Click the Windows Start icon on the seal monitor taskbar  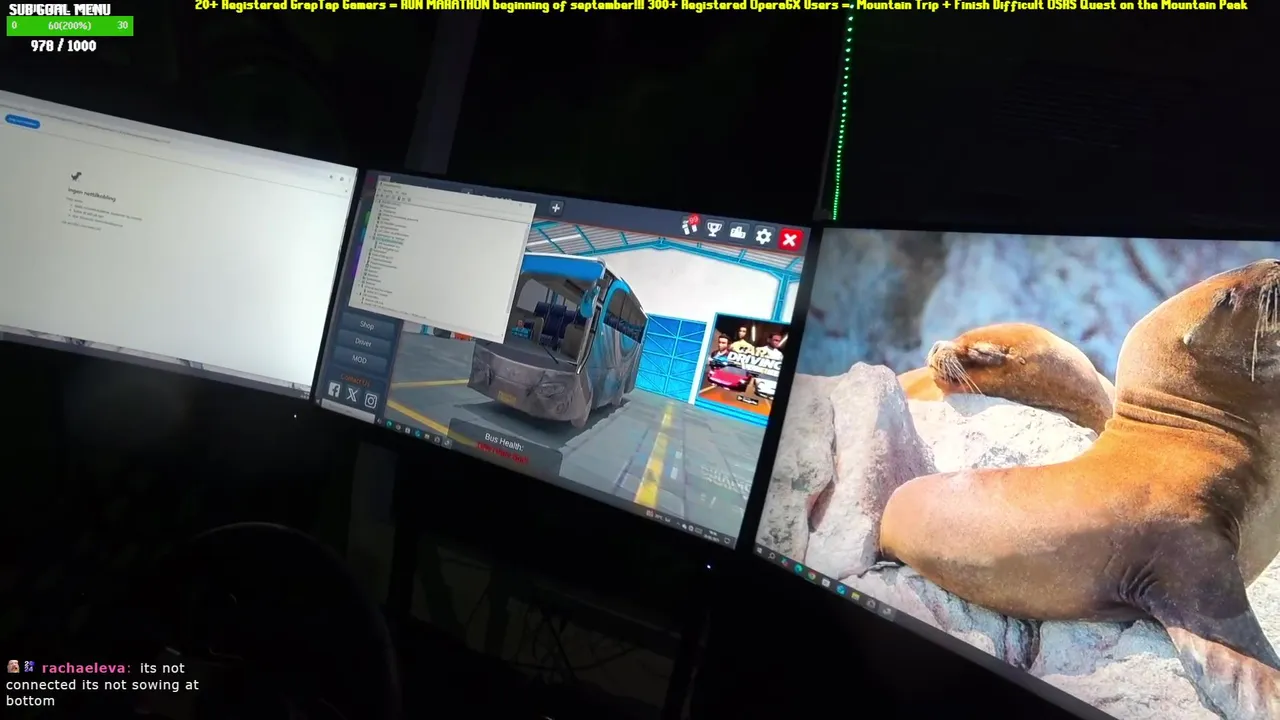(x=759, y=550)
